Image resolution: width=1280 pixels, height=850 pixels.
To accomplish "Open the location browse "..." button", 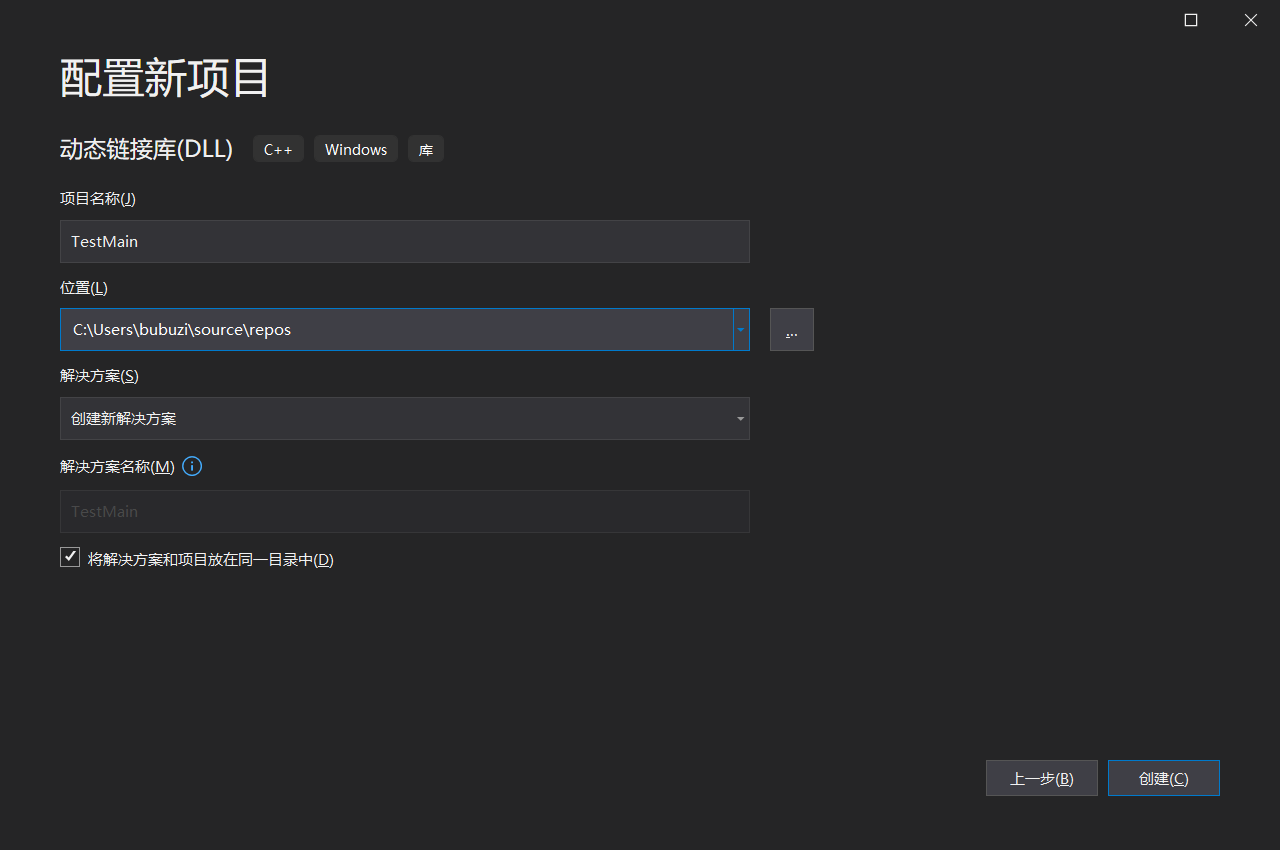I will pos(791,330).
